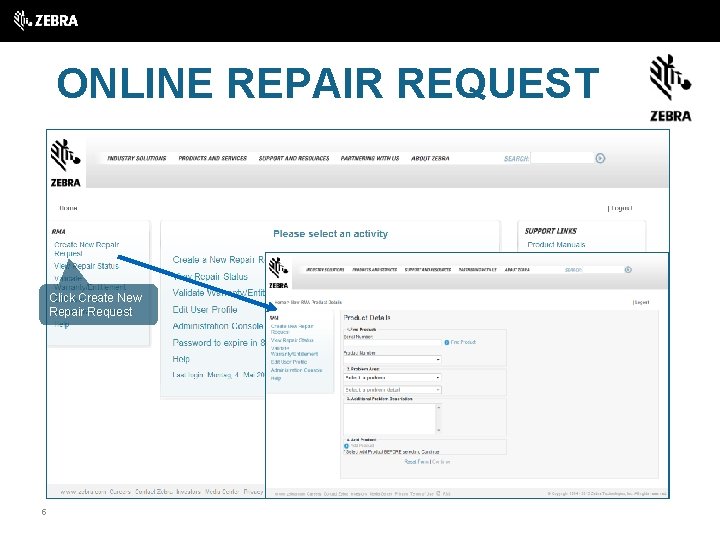720x540 pixels.
Task: Click Validate Warranty/Entitlement in front page sidebar
Action: [x=294, y=351]
